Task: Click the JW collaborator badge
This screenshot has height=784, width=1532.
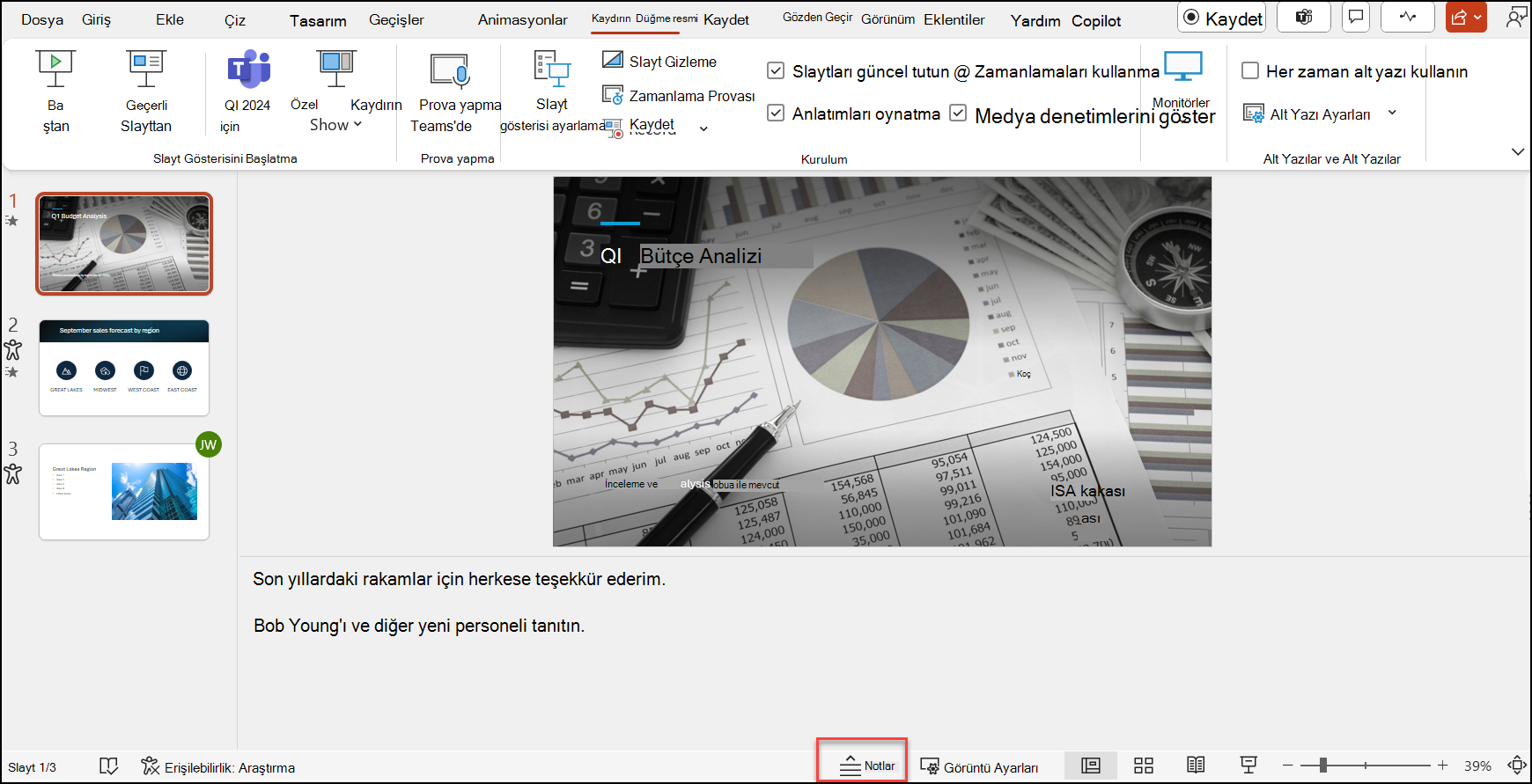Action: [208, 444]
